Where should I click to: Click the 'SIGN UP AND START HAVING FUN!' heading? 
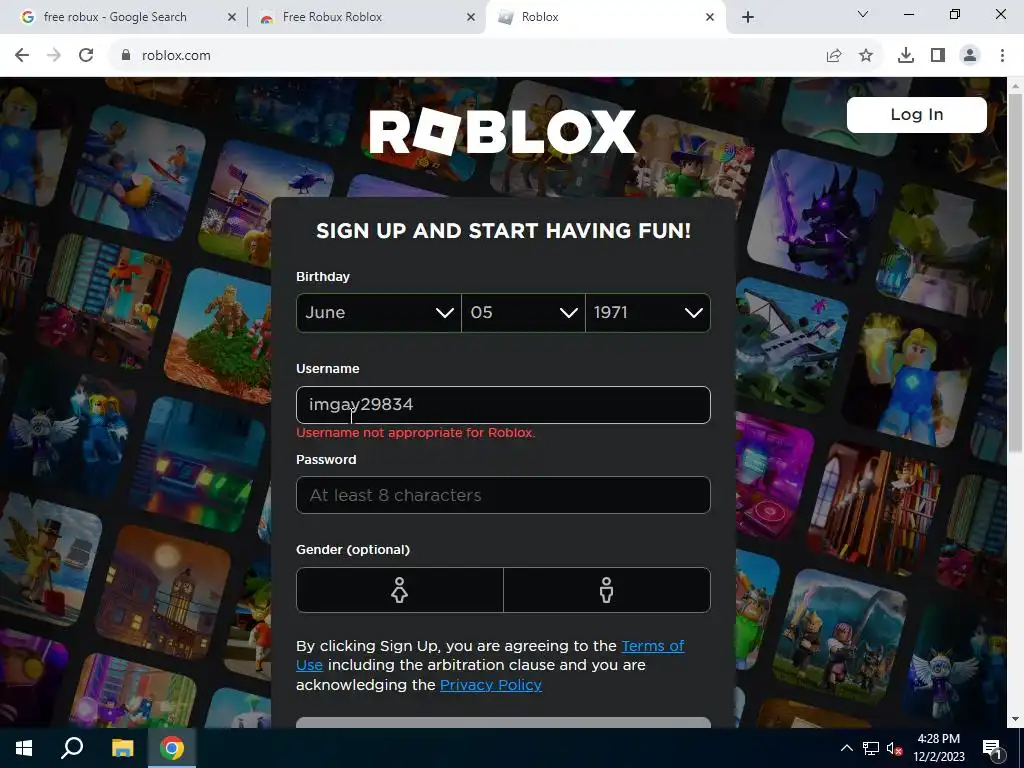tap(503, 231)
